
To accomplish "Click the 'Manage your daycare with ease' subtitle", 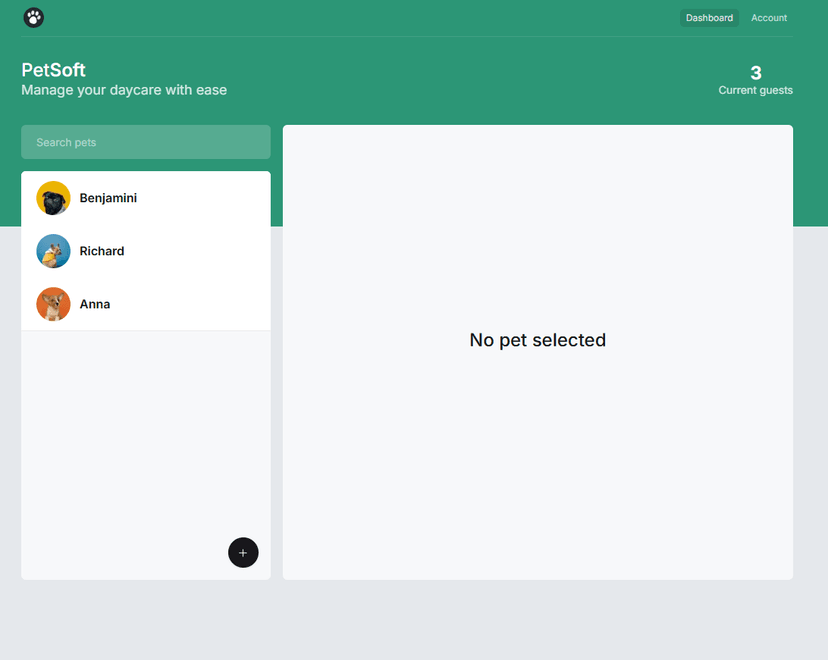I will [x=124, y=90].
